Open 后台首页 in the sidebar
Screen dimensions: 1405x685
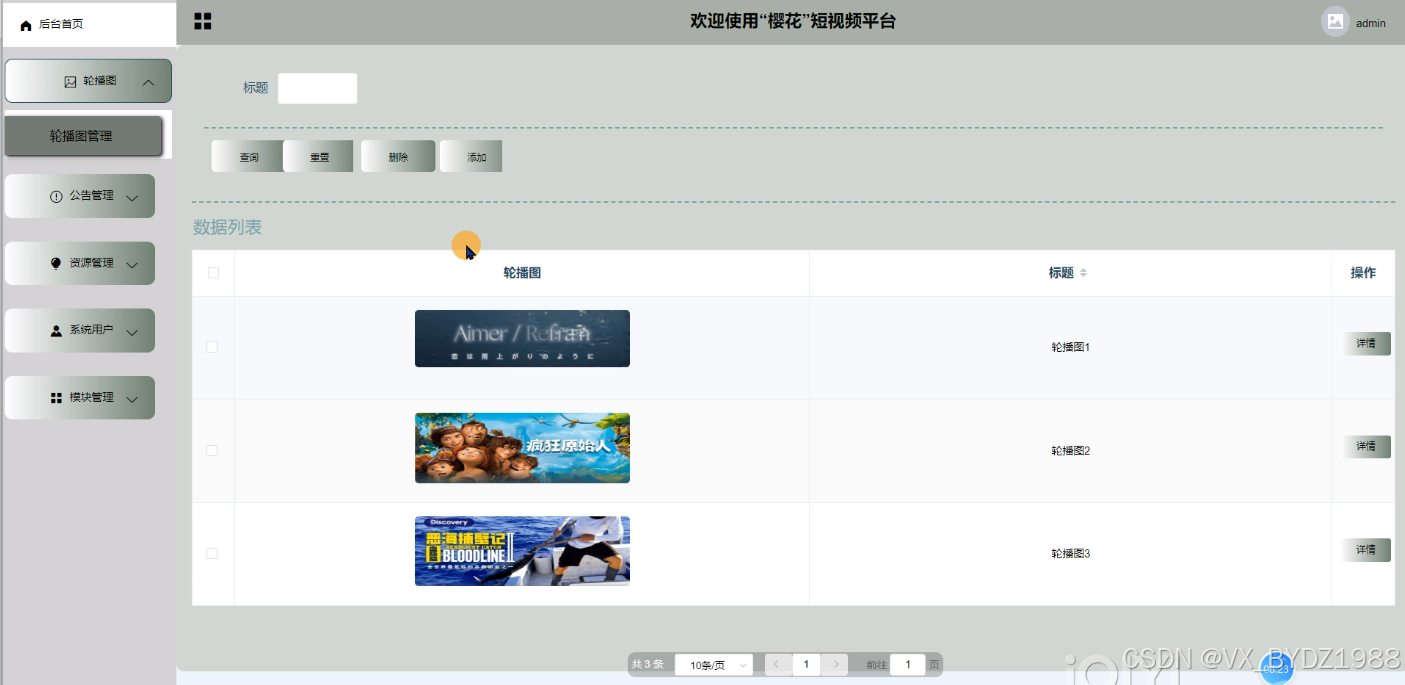coord(89,25)
